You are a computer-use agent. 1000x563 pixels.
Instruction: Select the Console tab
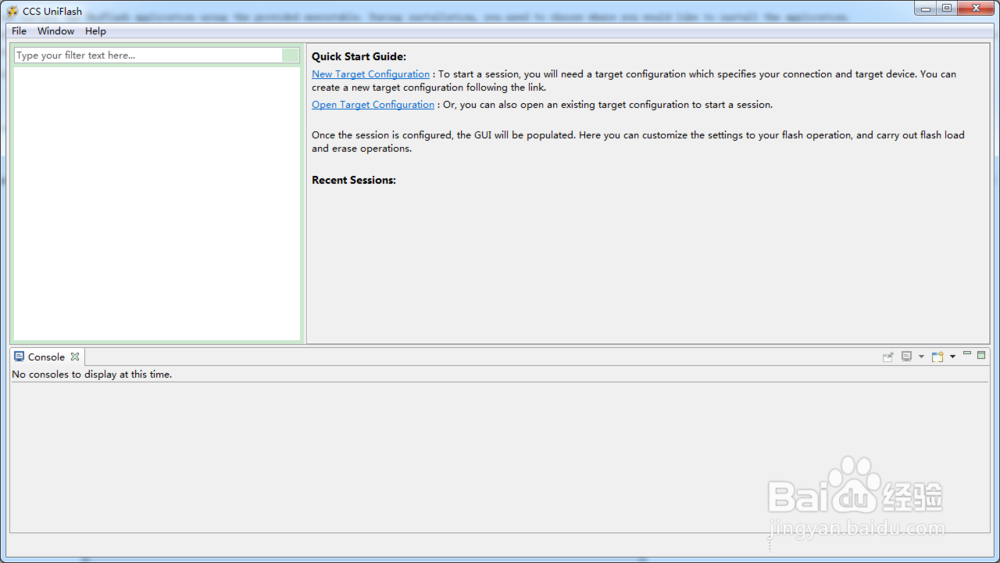tap(46, 357)
